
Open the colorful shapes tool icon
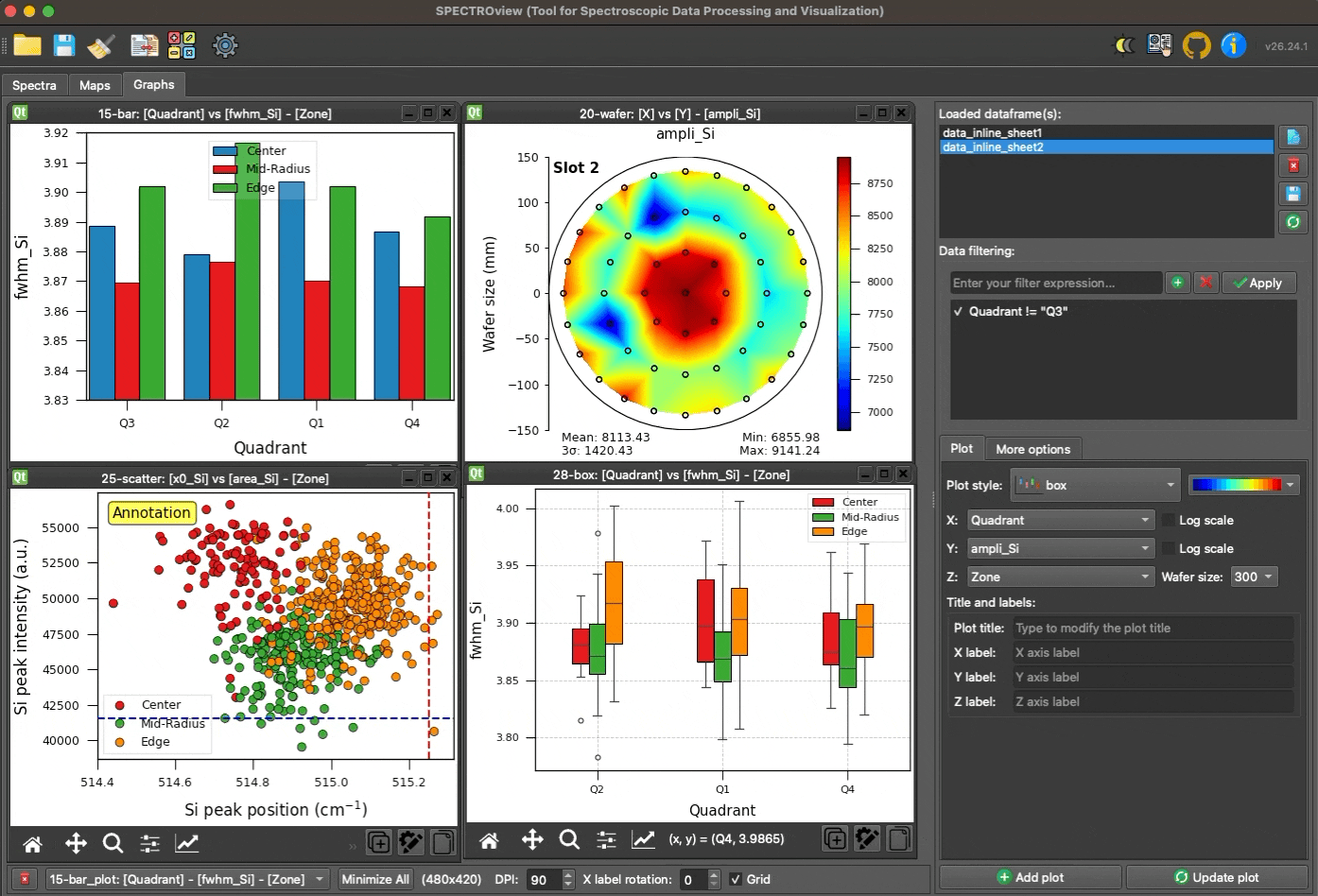click(x=182, y=44)
